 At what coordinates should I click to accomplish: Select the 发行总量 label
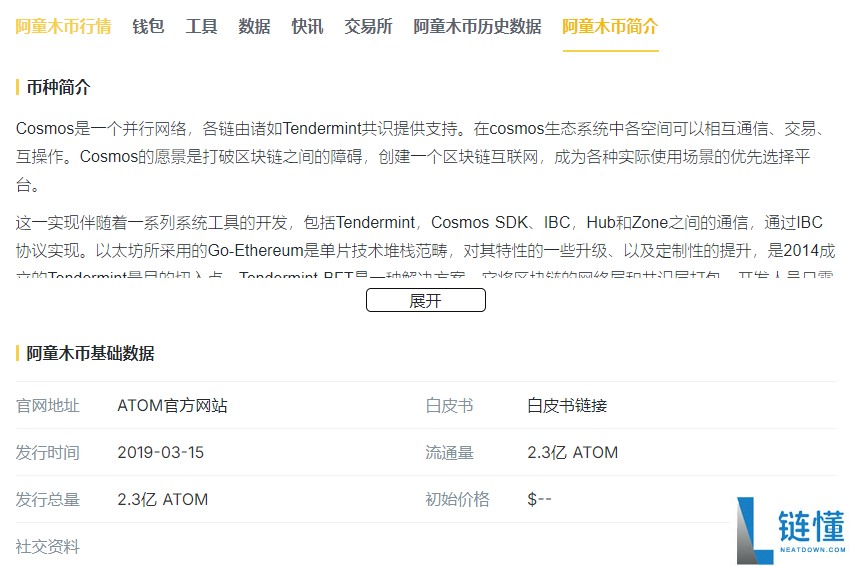(x=48, y=499)
